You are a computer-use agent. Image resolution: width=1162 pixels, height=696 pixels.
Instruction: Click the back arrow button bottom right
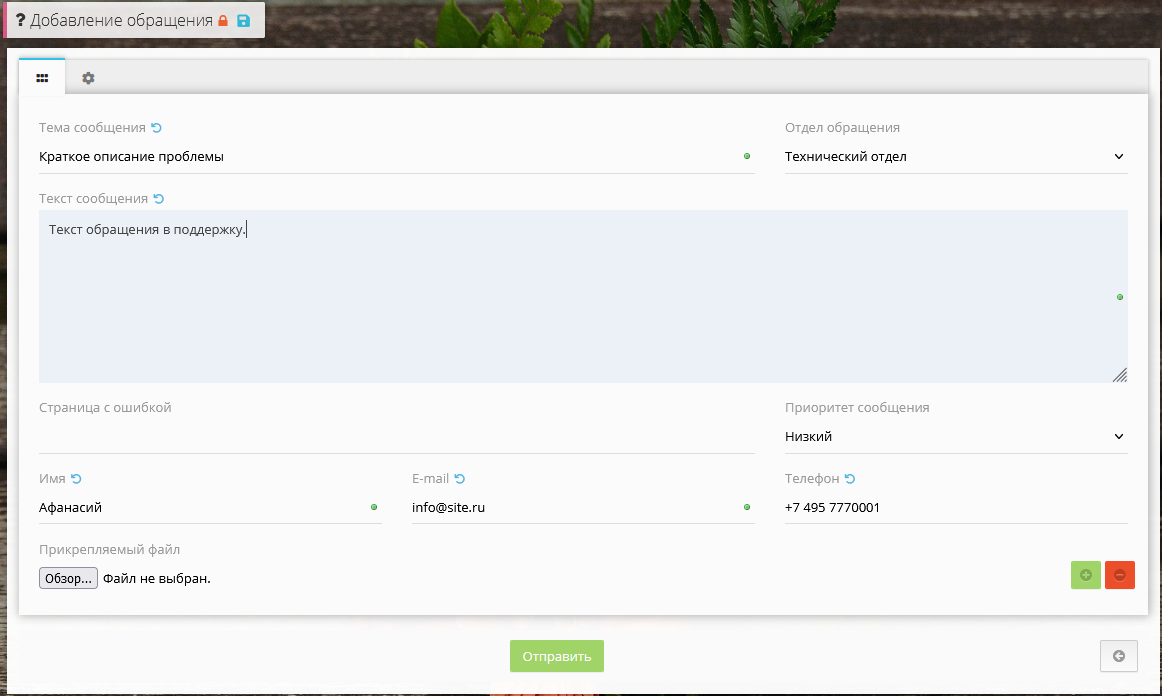tap(1119, 656)
